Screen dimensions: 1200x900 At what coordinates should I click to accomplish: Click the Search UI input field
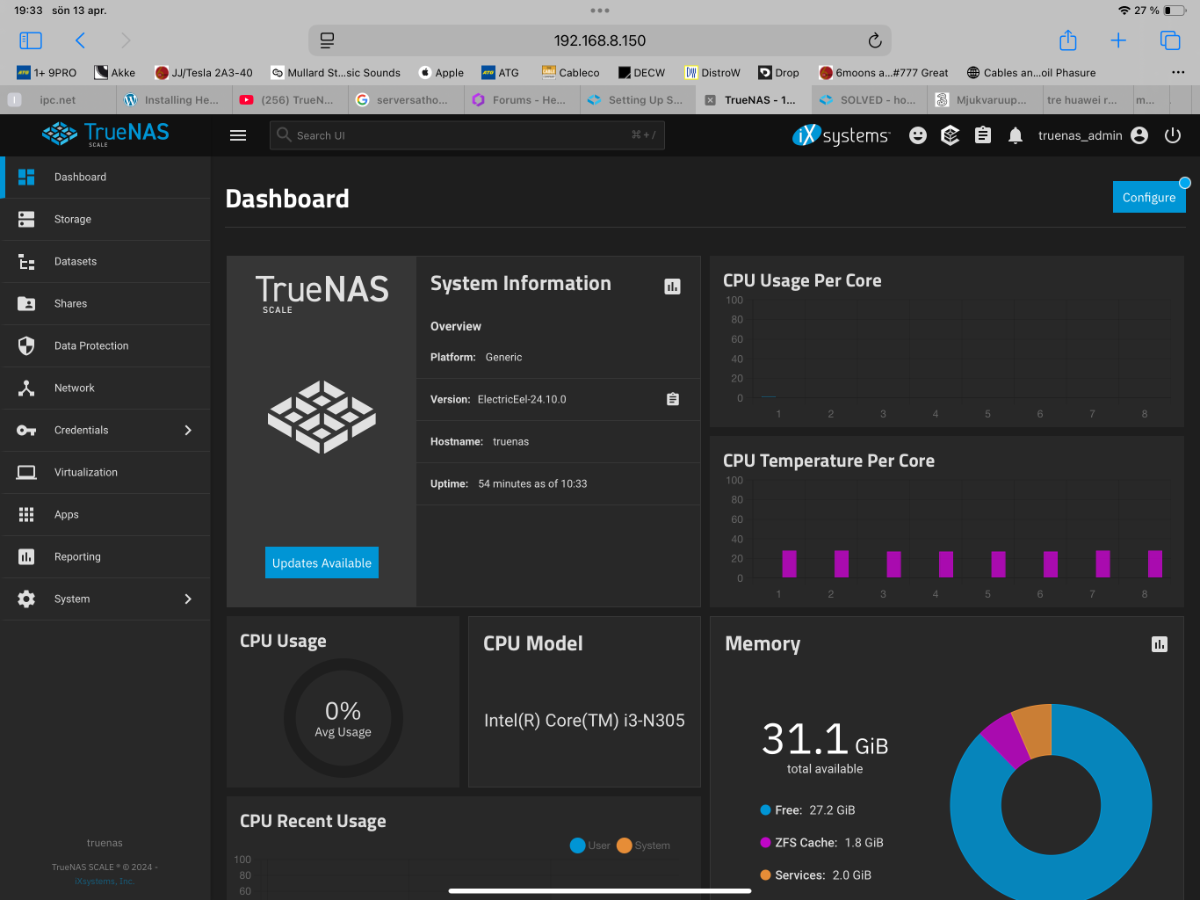(x=466, y=135)
